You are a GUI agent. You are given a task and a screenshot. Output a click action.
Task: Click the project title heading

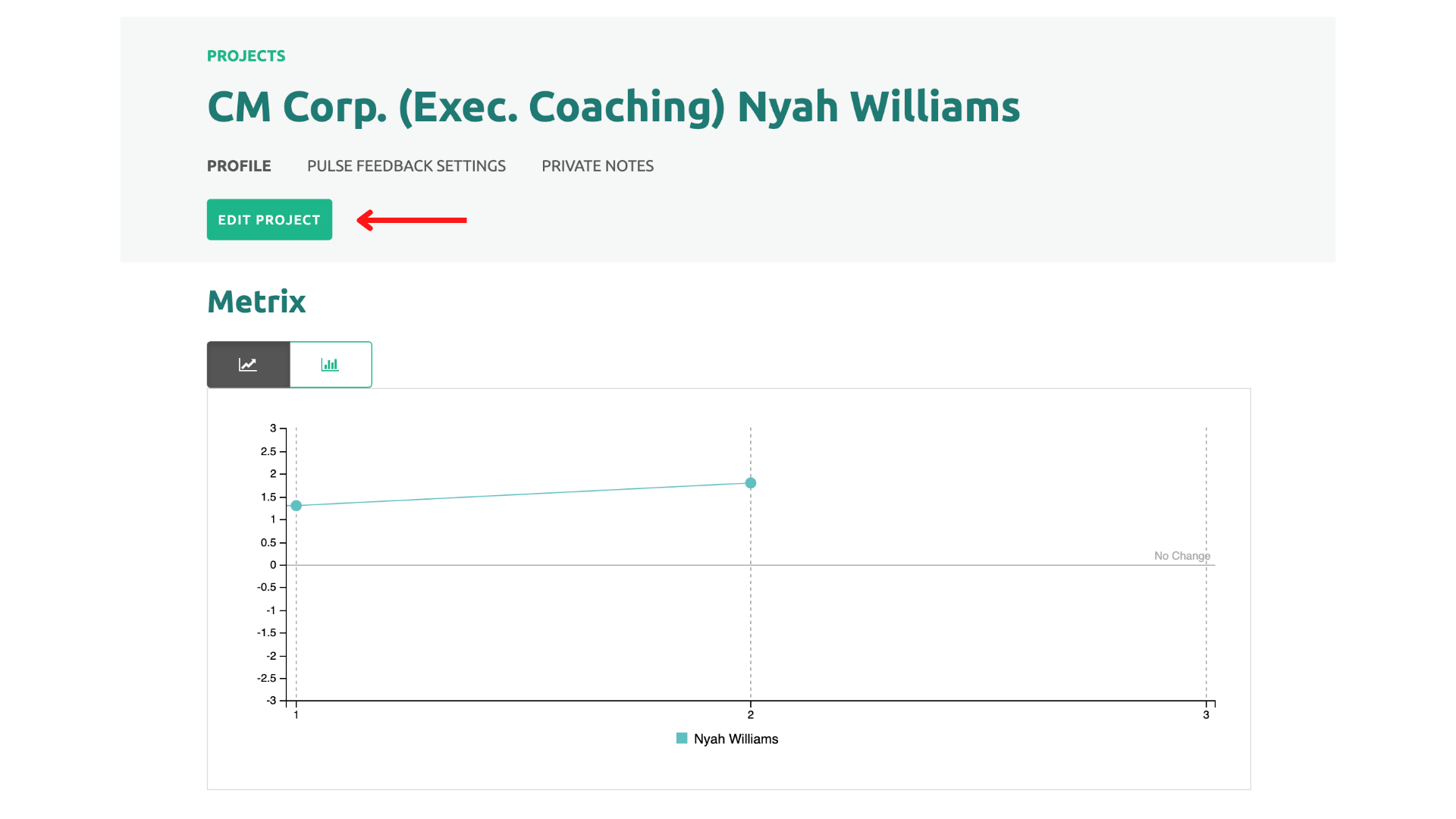tap(613, 107)
